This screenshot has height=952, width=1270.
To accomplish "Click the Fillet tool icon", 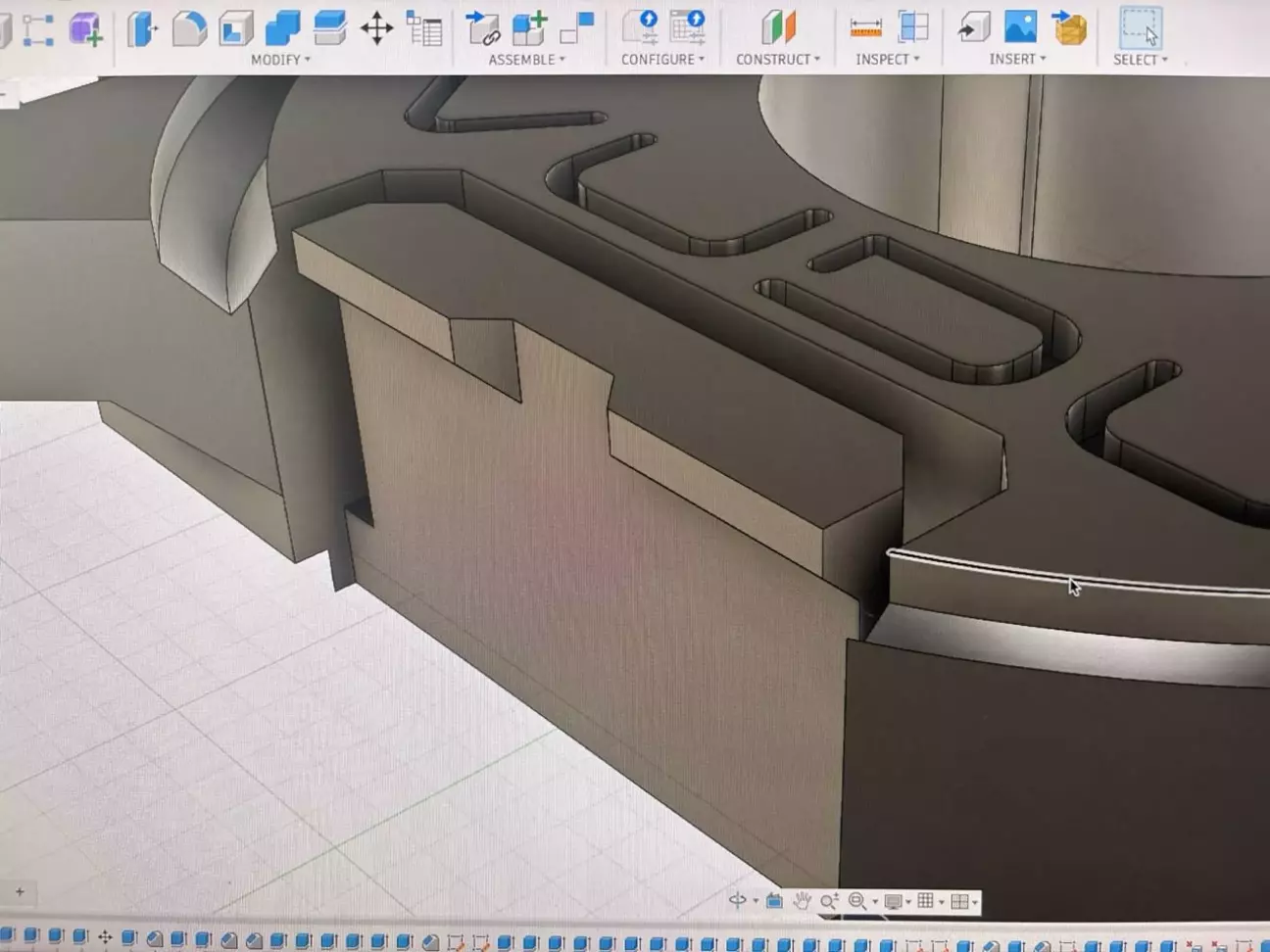I will (188, 28).
